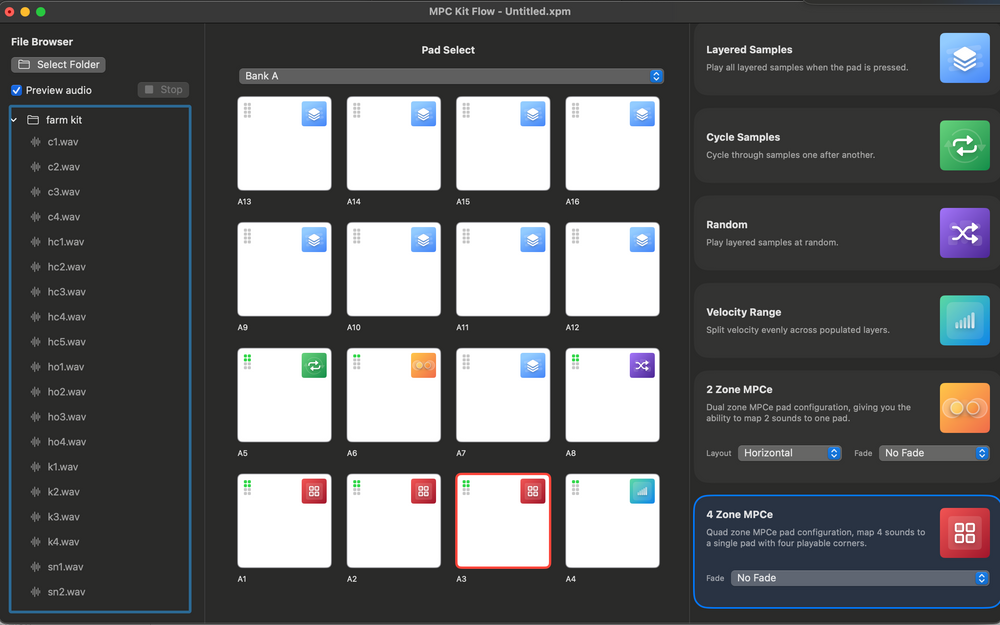Click the shuffle badge on pad A8

pyautogui.click(x=641, y=365)
